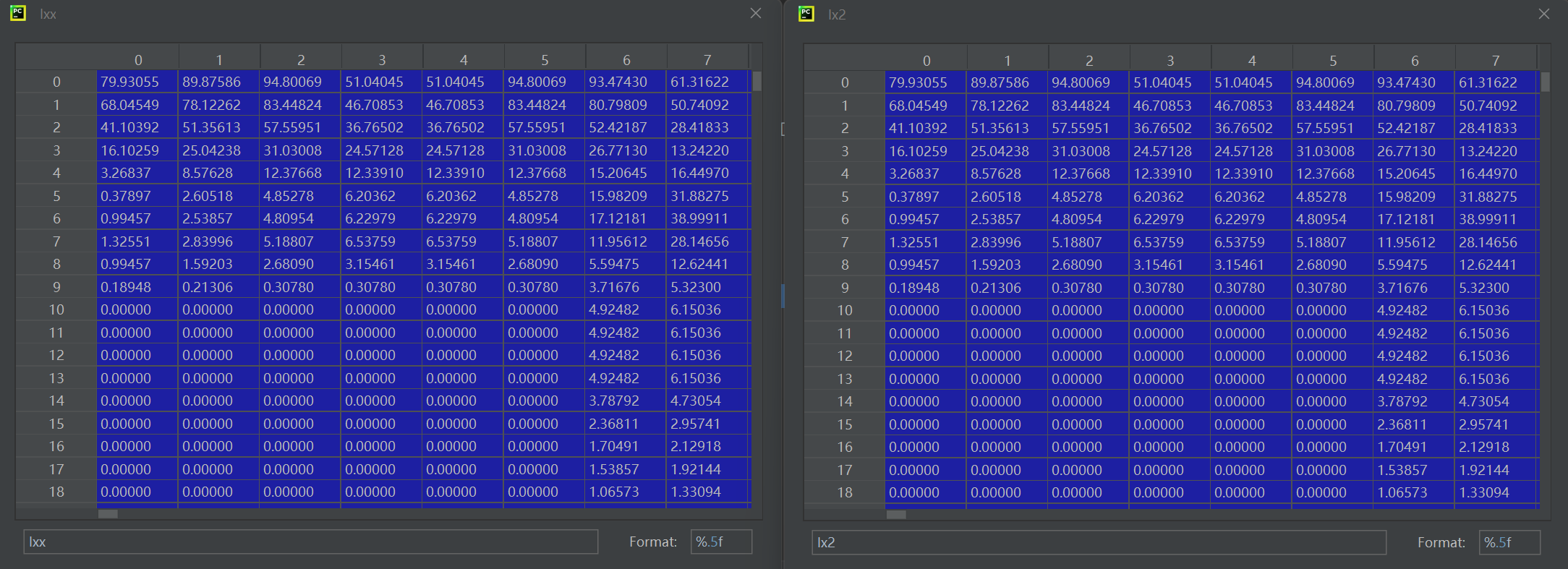This screenshot has height=569, width=1568.
Task: Click the Ixx expression input field
Action: tap(311, 542)
